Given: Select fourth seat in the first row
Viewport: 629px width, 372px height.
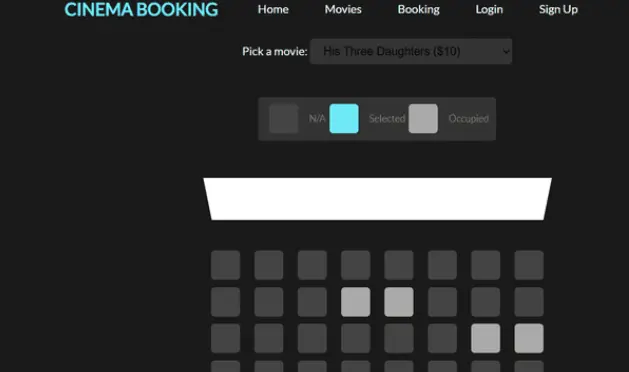Looking at the screenshot, I should 355,265.
